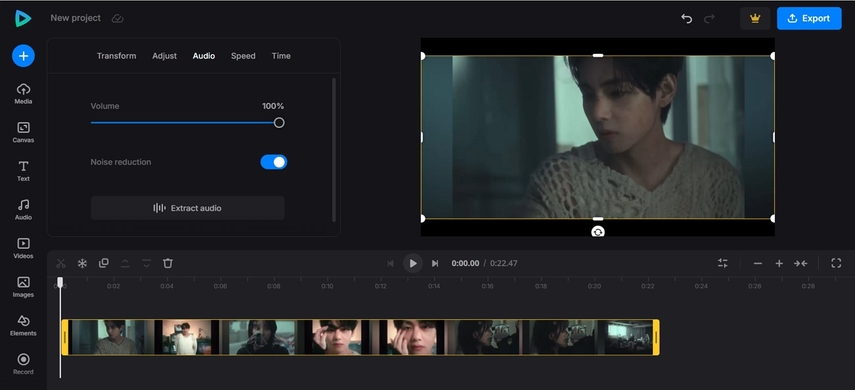Viewport: 855px width, 390px height.
Task: Click the blue plus add button
Action: [23, 56]
